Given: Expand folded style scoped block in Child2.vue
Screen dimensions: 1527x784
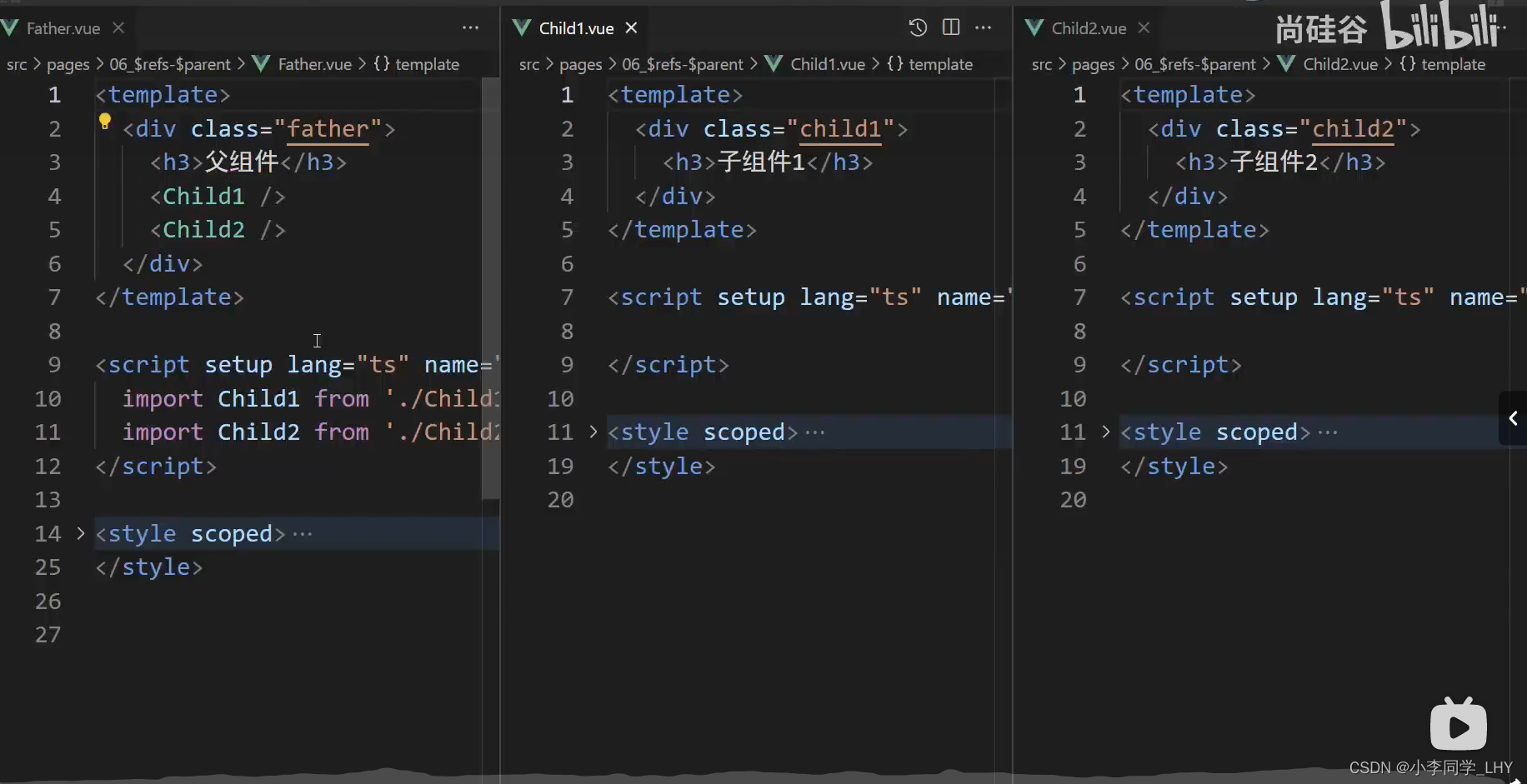Looking at the screenshot, I should click(1106, 432).
